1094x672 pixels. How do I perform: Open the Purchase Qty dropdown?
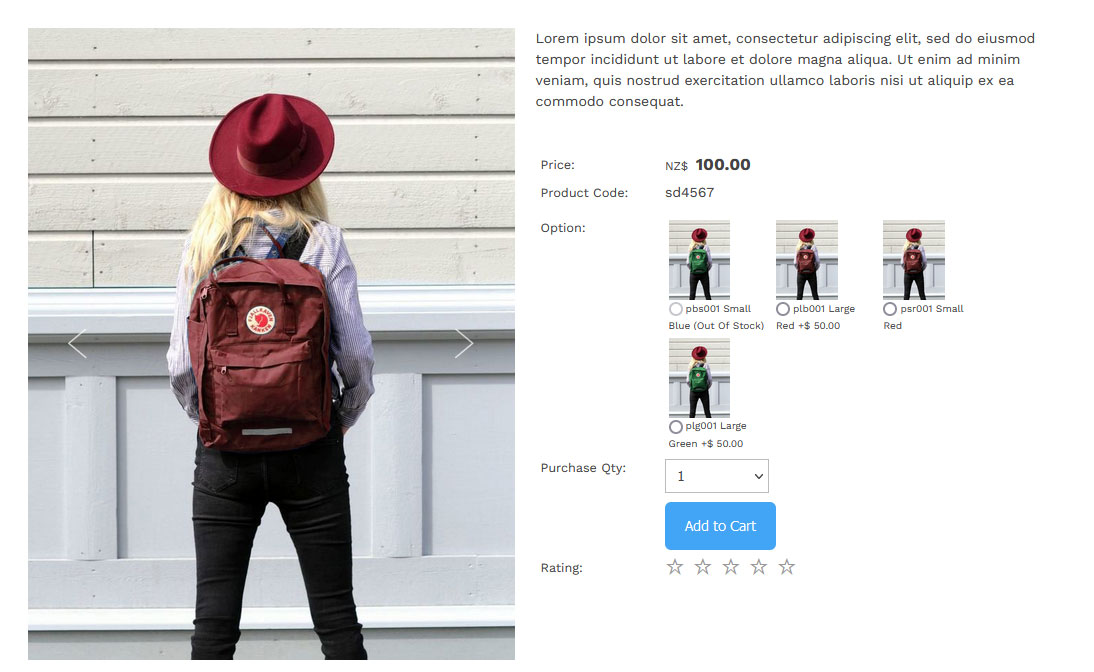click(x=717, y=476)
